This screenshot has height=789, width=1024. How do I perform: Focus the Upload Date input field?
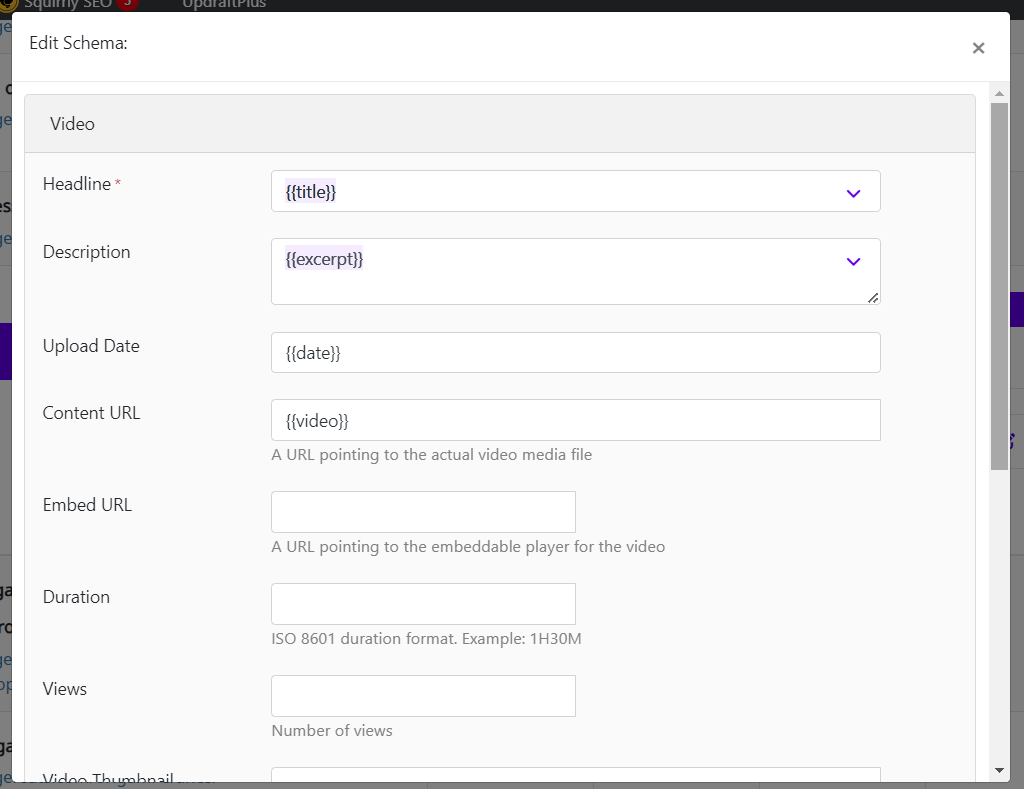[575, 353]
